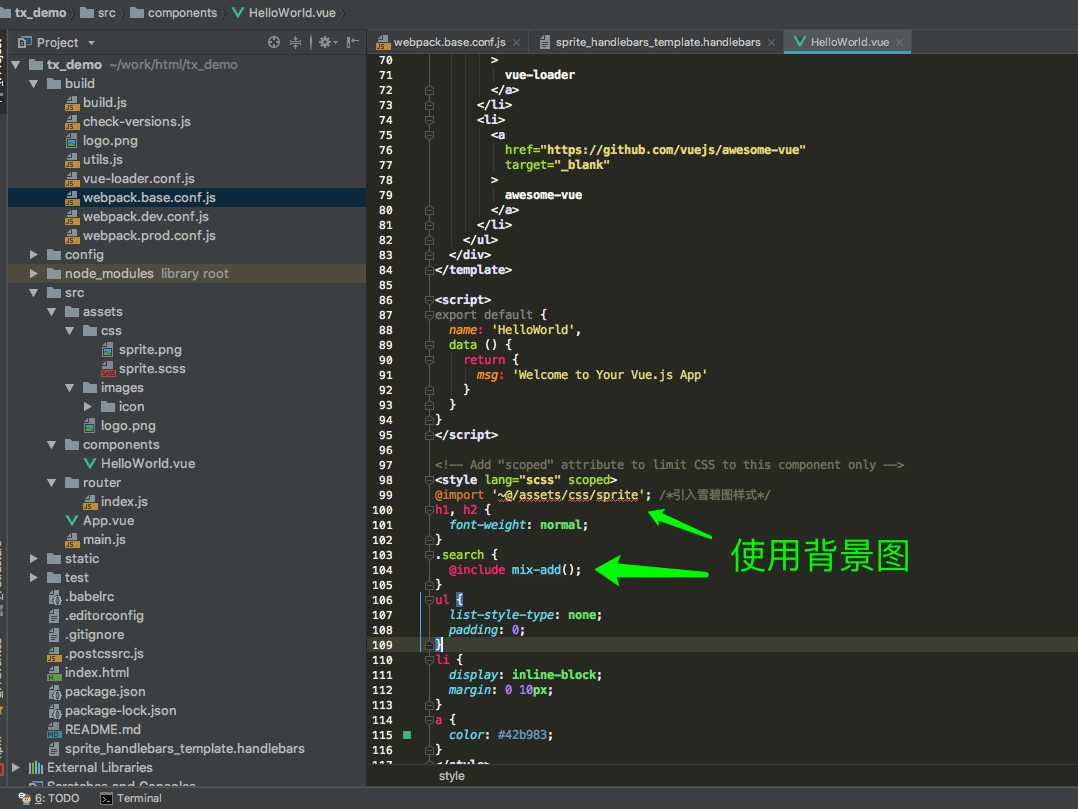The image size is (1078, 809).
Task: Expand the config folder
Action: tap(34, 254)
